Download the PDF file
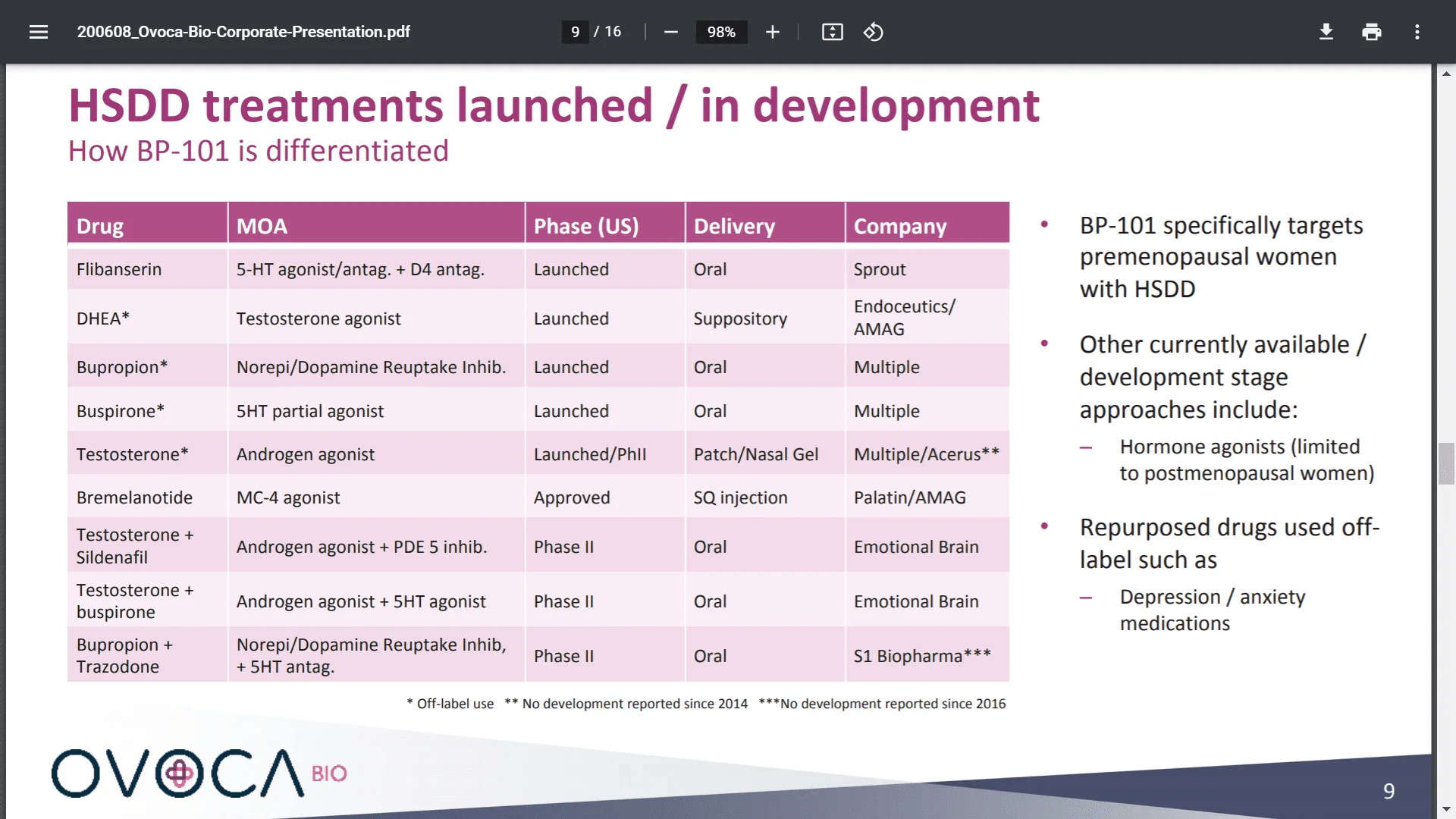The width and height of the screenshot is (1456, 819). point(1326,32)
